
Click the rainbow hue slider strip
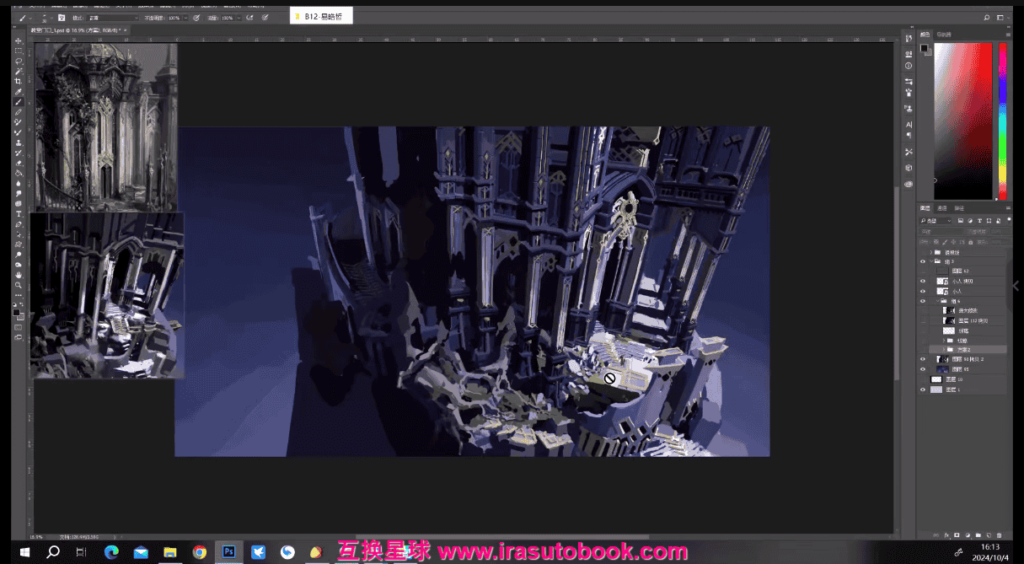coord(1001,120)
